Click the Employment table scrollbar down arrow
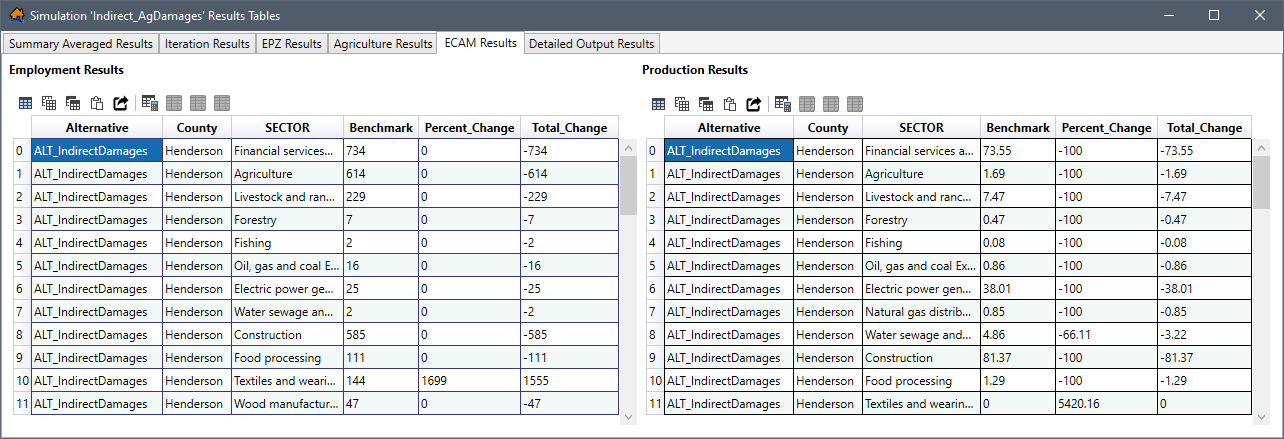The image size is (1284, 439). coord(629,416)
